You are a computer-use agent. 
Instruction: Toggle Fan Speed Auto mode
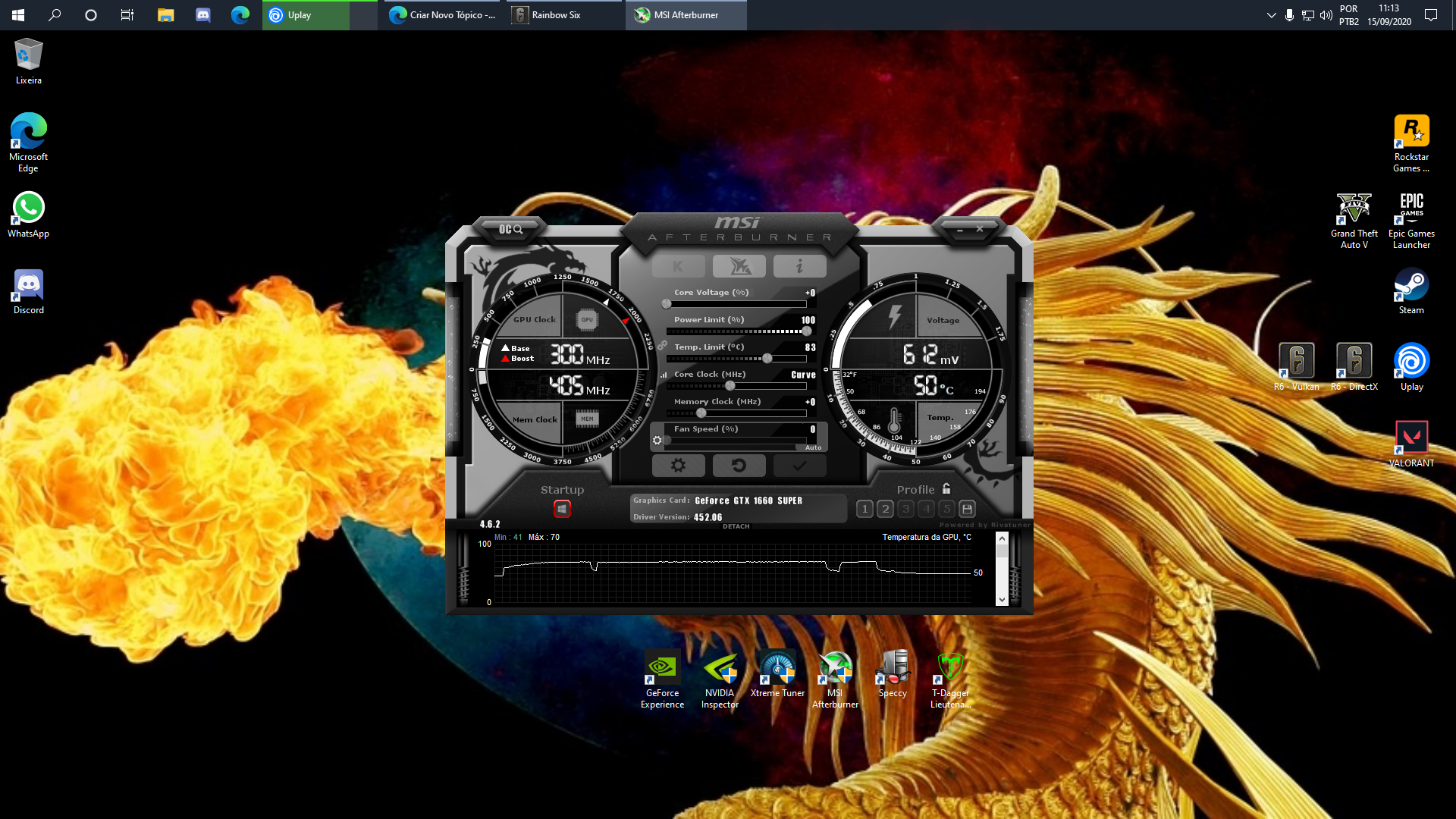[x=813, y=447]
